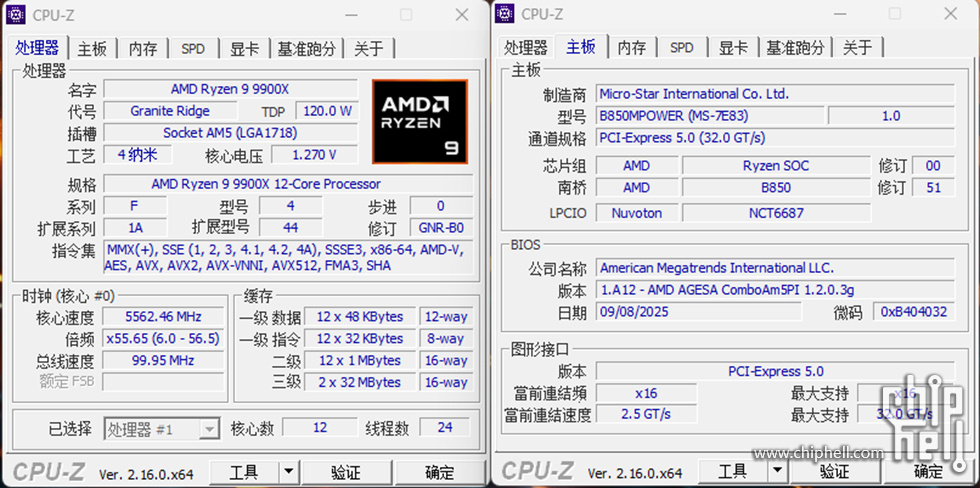Click the 1.A12 AGESA BIOS version field
Viewport: 980px width, 488px height.
[x=775, y=290]
